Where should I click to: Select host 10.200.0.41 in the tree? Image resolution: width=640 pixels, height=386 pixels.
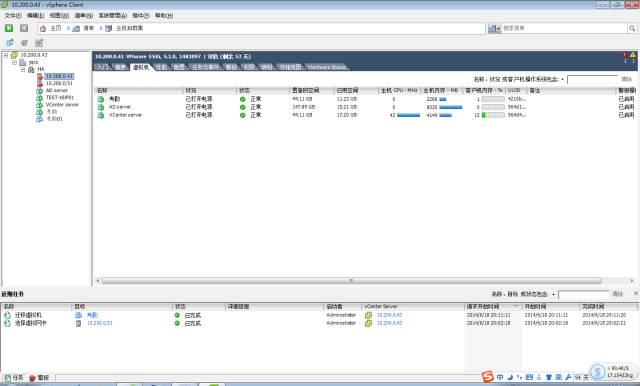point(59,76)
